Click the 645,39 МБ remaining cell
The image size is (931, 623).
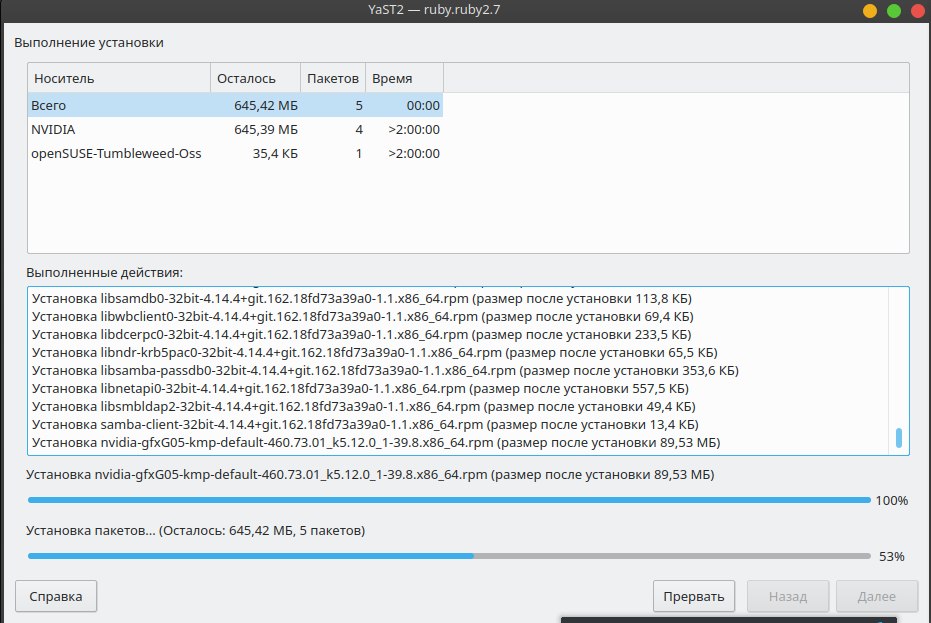(266, 129)
